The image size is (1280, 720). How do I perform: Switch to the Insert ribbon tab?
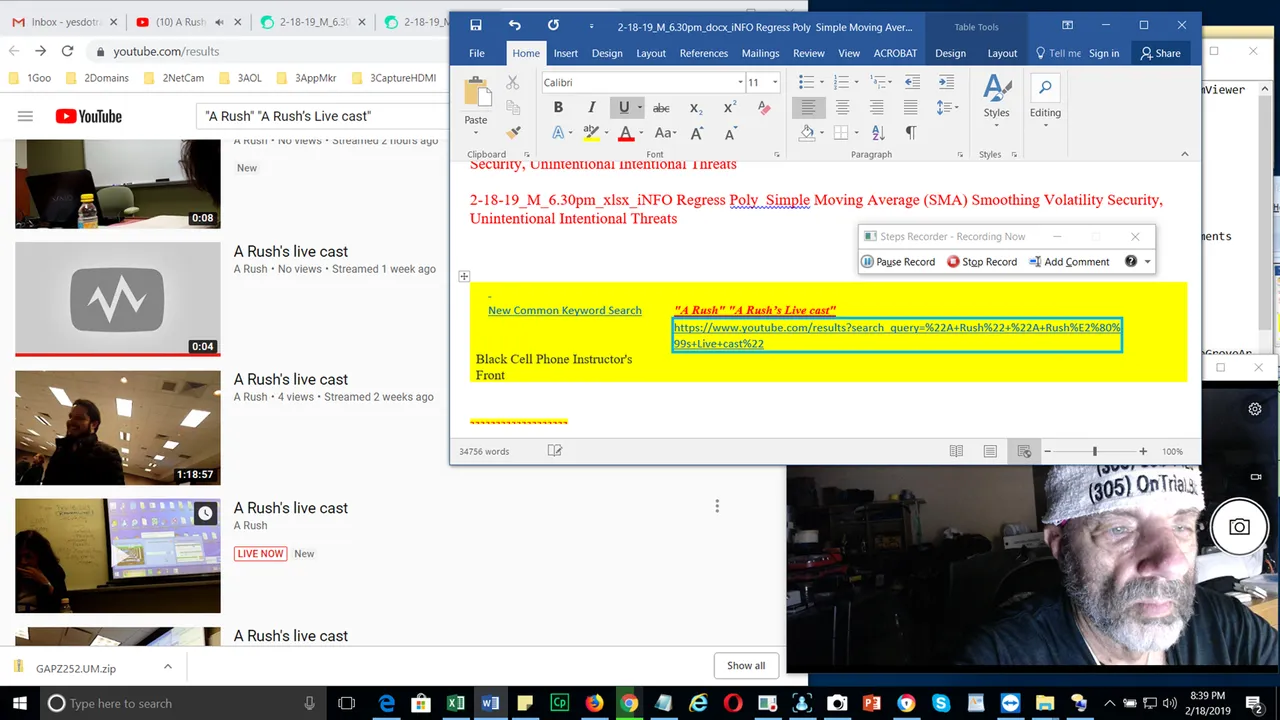pos(566,53)
